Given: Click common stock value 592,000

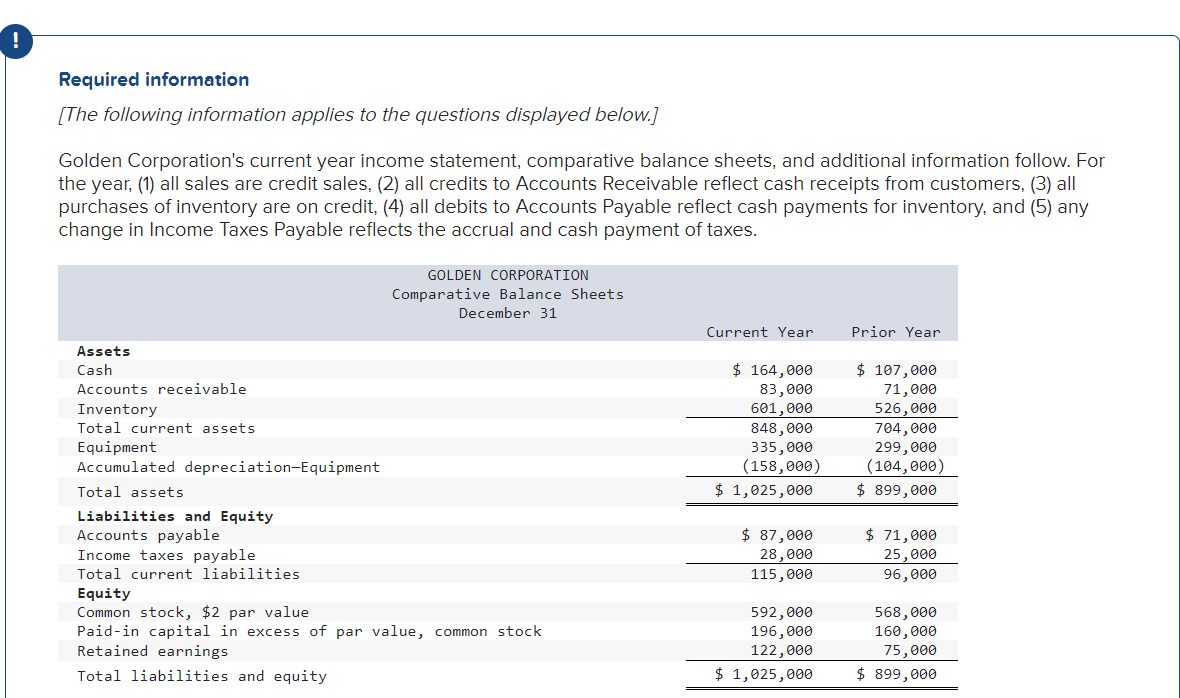Looking at the screenshot, I should pyautogui.click(x=781, y=612).
